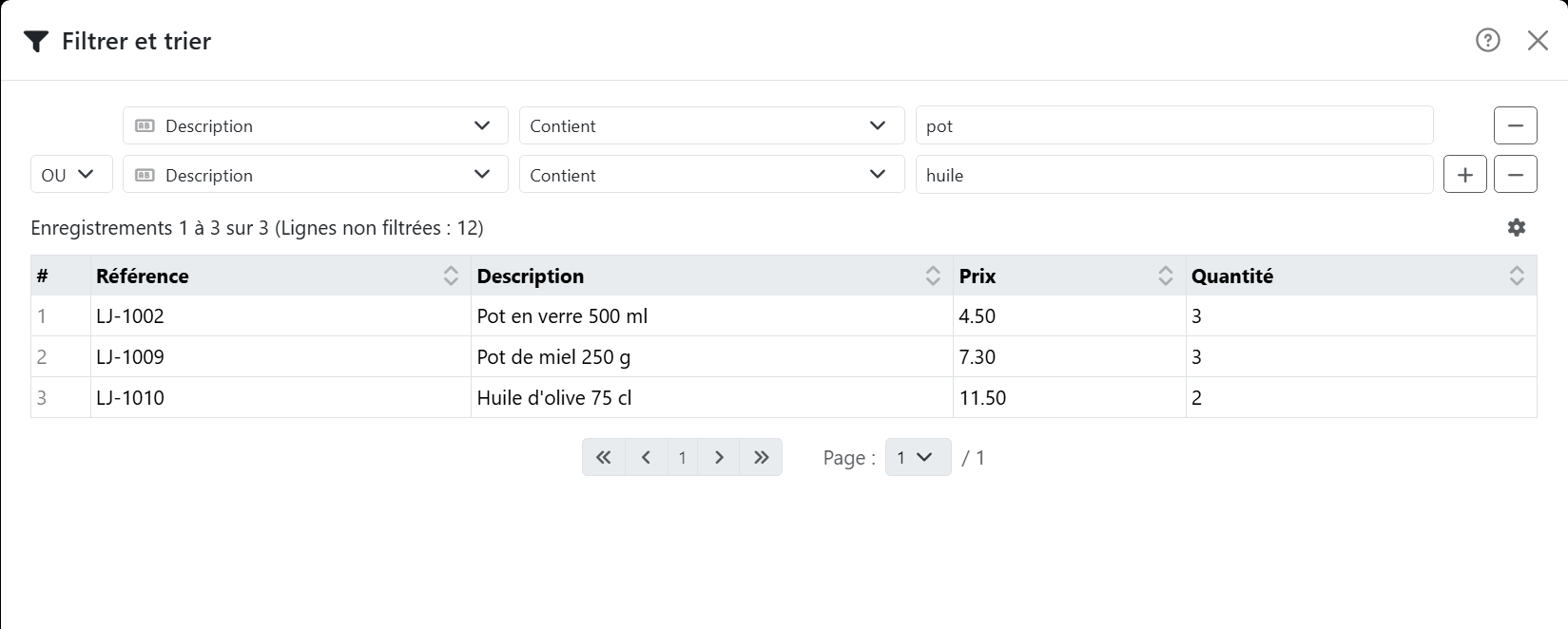Sort by Quantité column
Viewport: 1568px width, 629px height.
[1517, 276]
